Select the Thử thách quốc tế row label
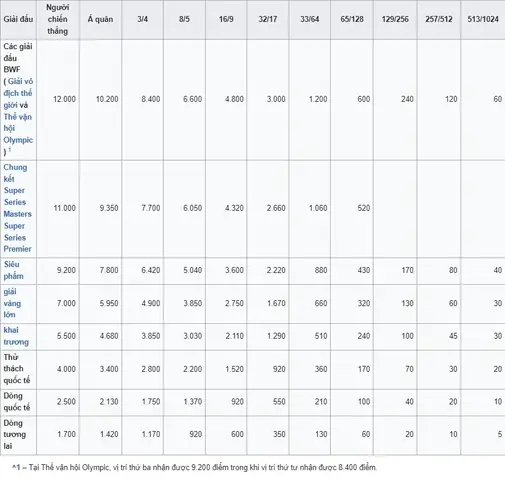 tap(17, 369)
